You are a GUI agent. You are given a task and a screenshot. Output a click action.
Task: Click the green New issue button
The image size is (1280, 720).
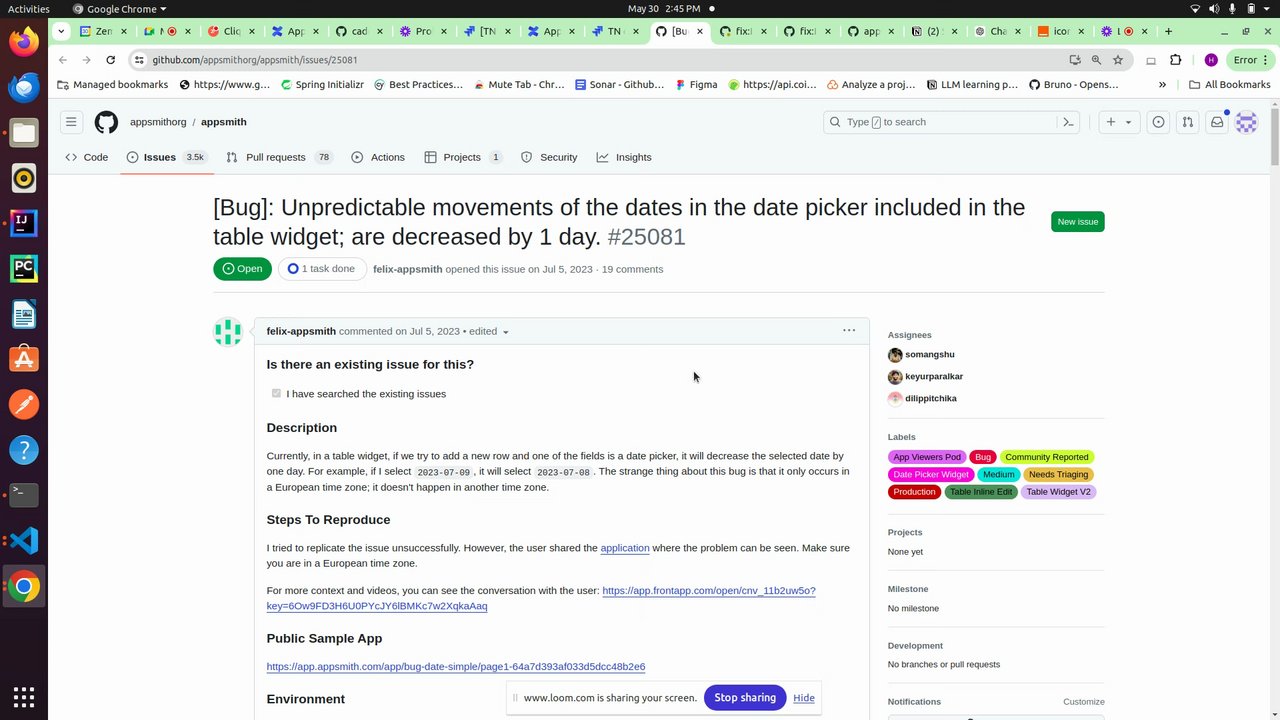click(x=1078, y=221)
